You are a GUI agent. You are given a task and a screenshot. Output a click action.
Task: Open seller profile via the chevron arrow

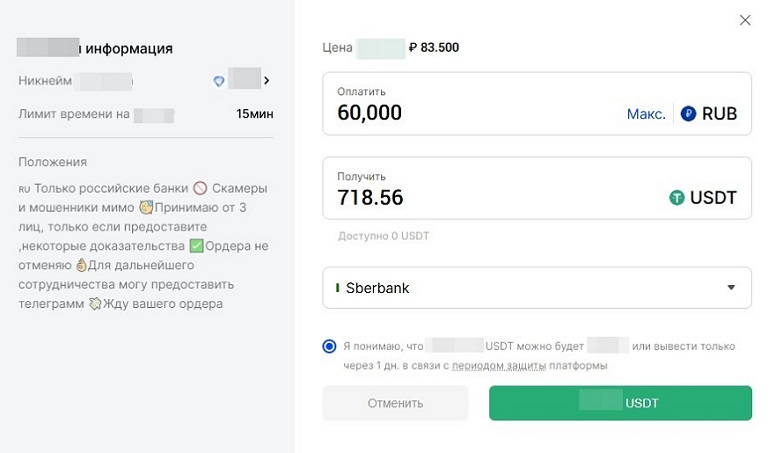267,81
